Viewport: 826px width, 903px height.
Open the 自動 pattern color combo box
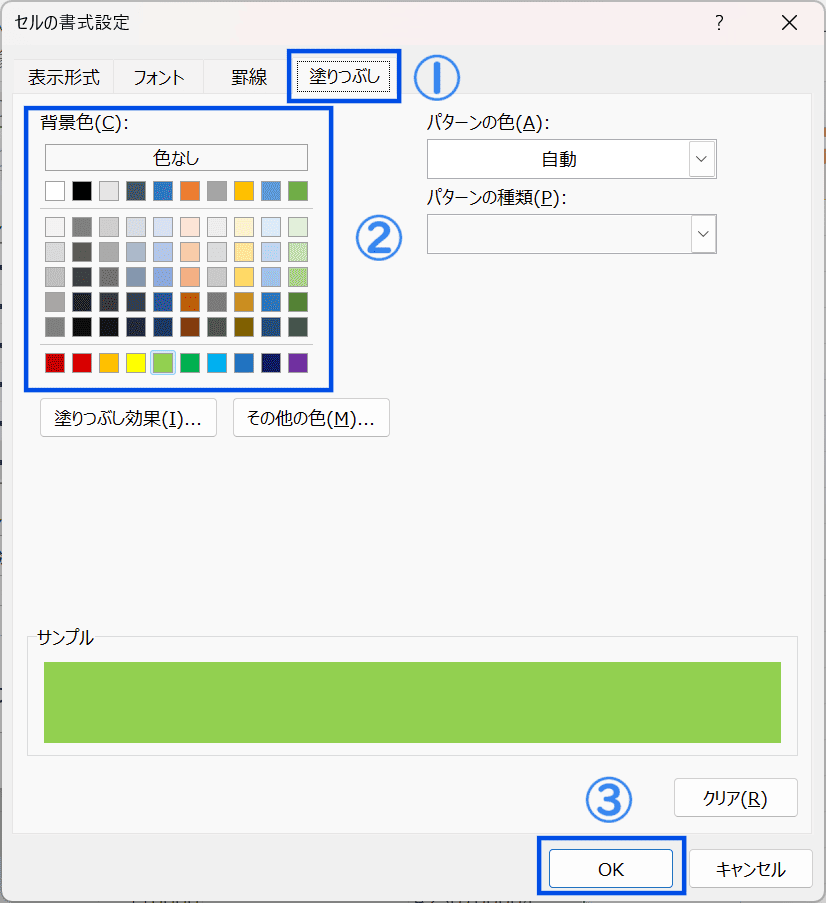(x=571, y=159)
